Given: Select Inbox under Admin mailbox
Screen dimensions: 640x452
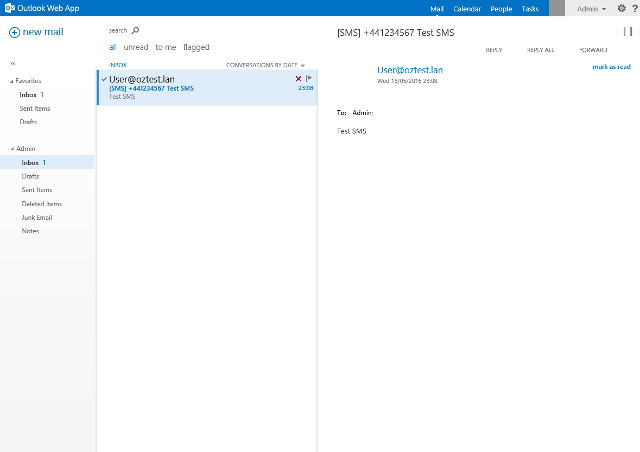Looking at the screenshot, I should coord(47,163).
